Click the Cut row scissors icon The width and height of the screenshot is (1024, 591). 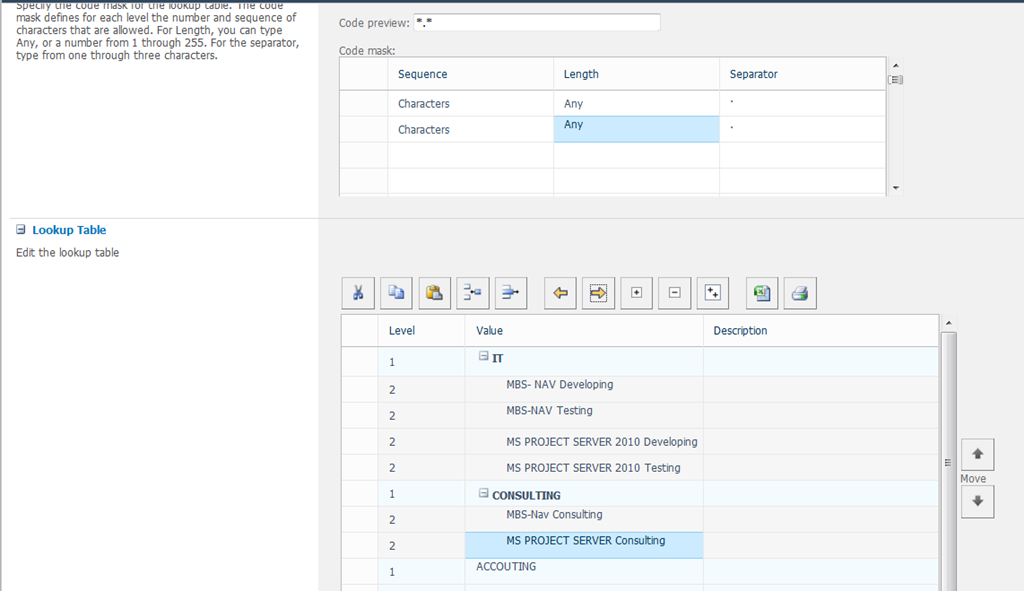point(358,293)
